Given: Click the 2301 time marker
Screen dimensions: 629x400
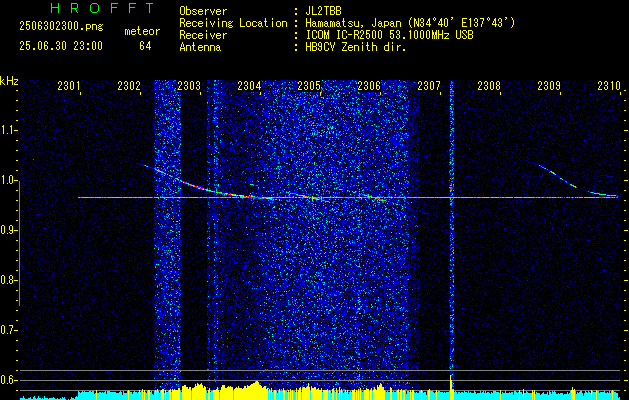Looking at the screenshot, I should point(69,86).
